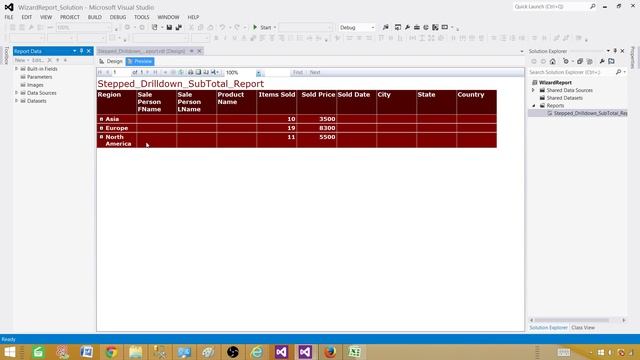This screenshot has width=640, height=360.
Task: Click the Solution Explorer horizontal scrollbar
Action: pos(578,320)
